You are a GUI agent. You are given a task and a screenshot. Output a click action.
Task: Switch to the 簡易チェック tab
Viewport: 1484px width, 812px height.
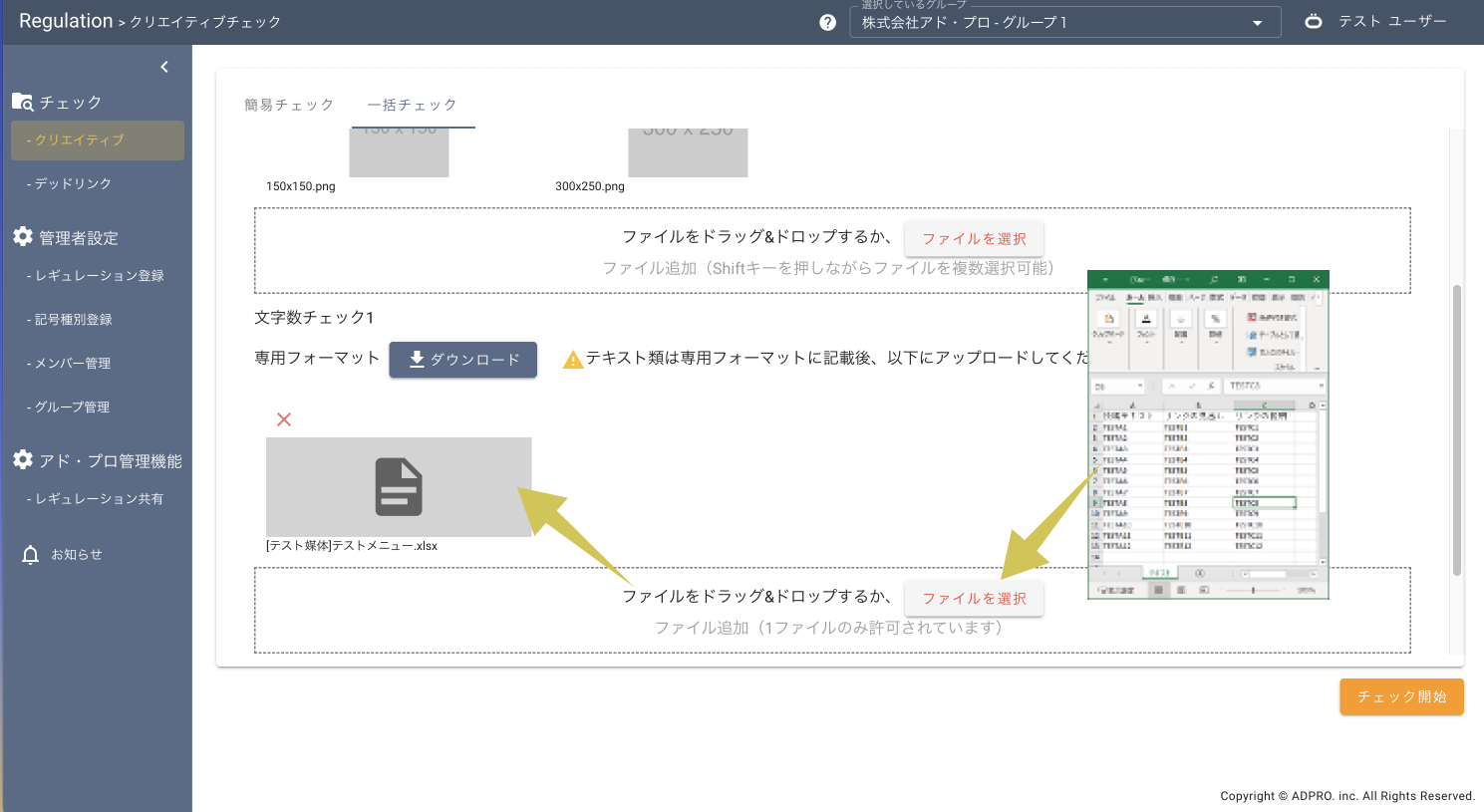click(289, 105)
